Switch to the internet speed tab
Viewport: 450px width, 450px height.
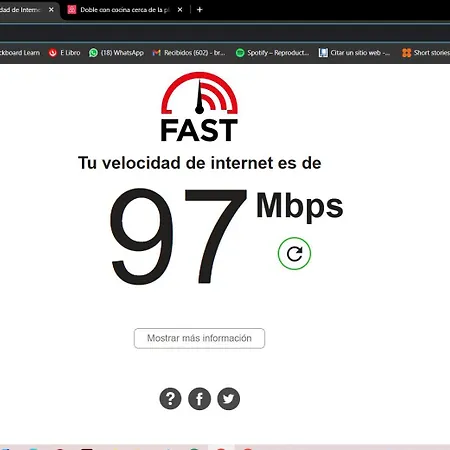coord(21,10)
